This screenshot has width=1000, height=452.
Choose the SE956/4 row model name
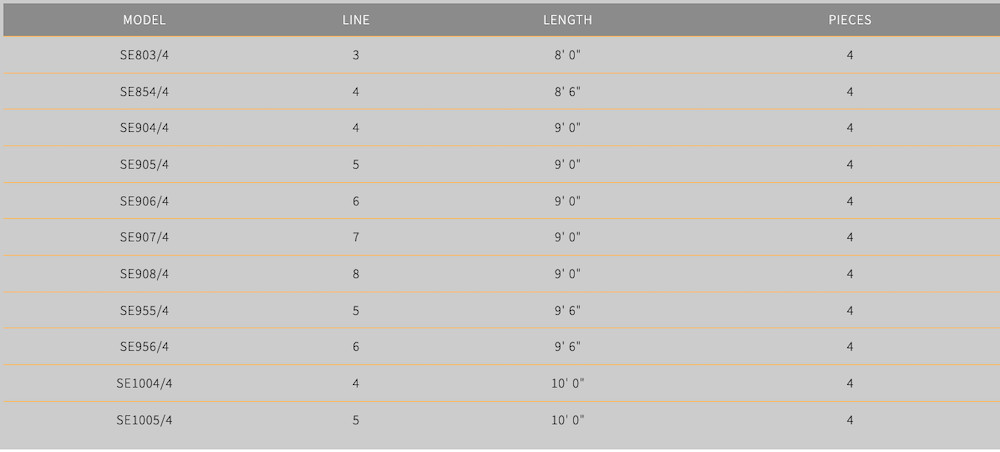tap(144, 347)
